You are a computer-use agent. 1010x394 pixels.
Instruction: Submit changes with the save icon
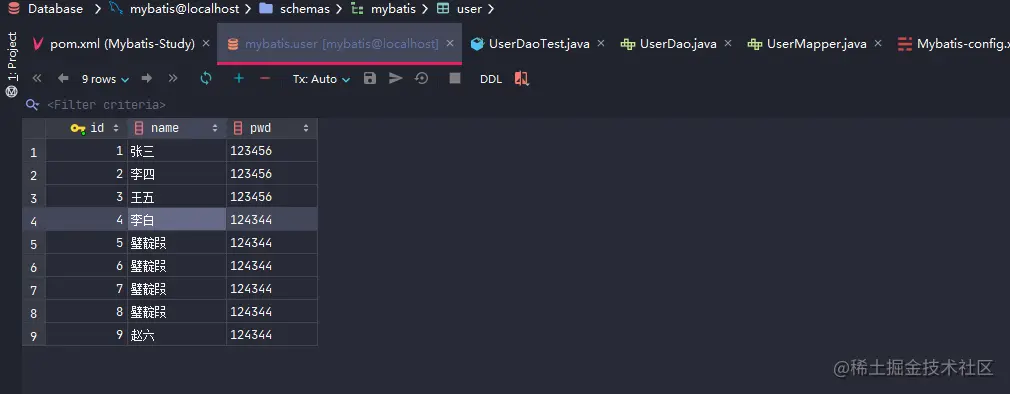pos(370,79)
